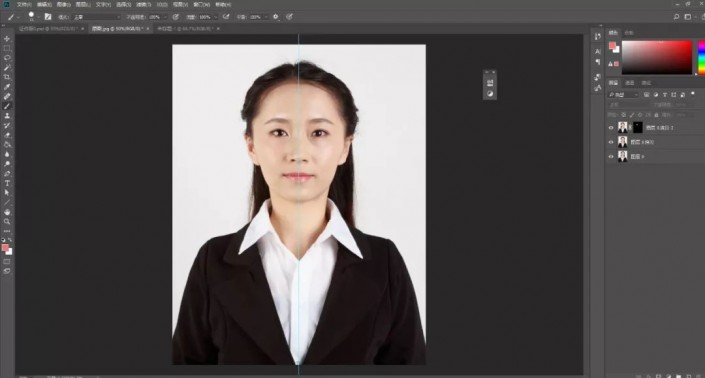
Task: Select the Lasso tool
Action: point(7,58)
